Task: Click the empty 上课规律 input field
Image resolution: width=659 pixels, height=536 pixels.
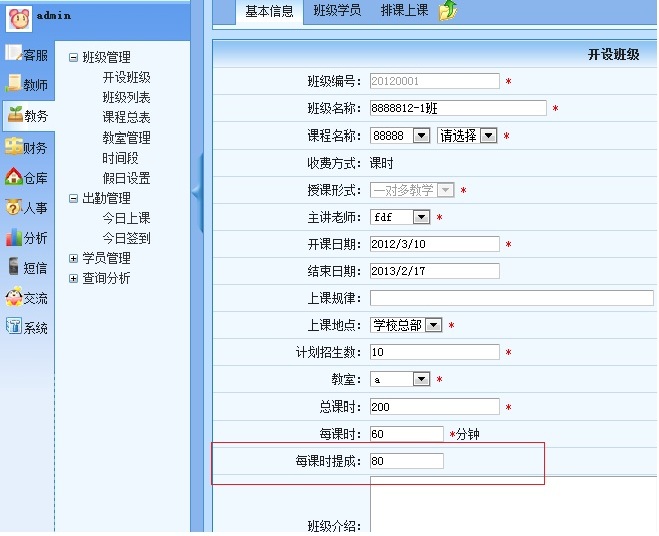Action: click(x=511, y=298)
